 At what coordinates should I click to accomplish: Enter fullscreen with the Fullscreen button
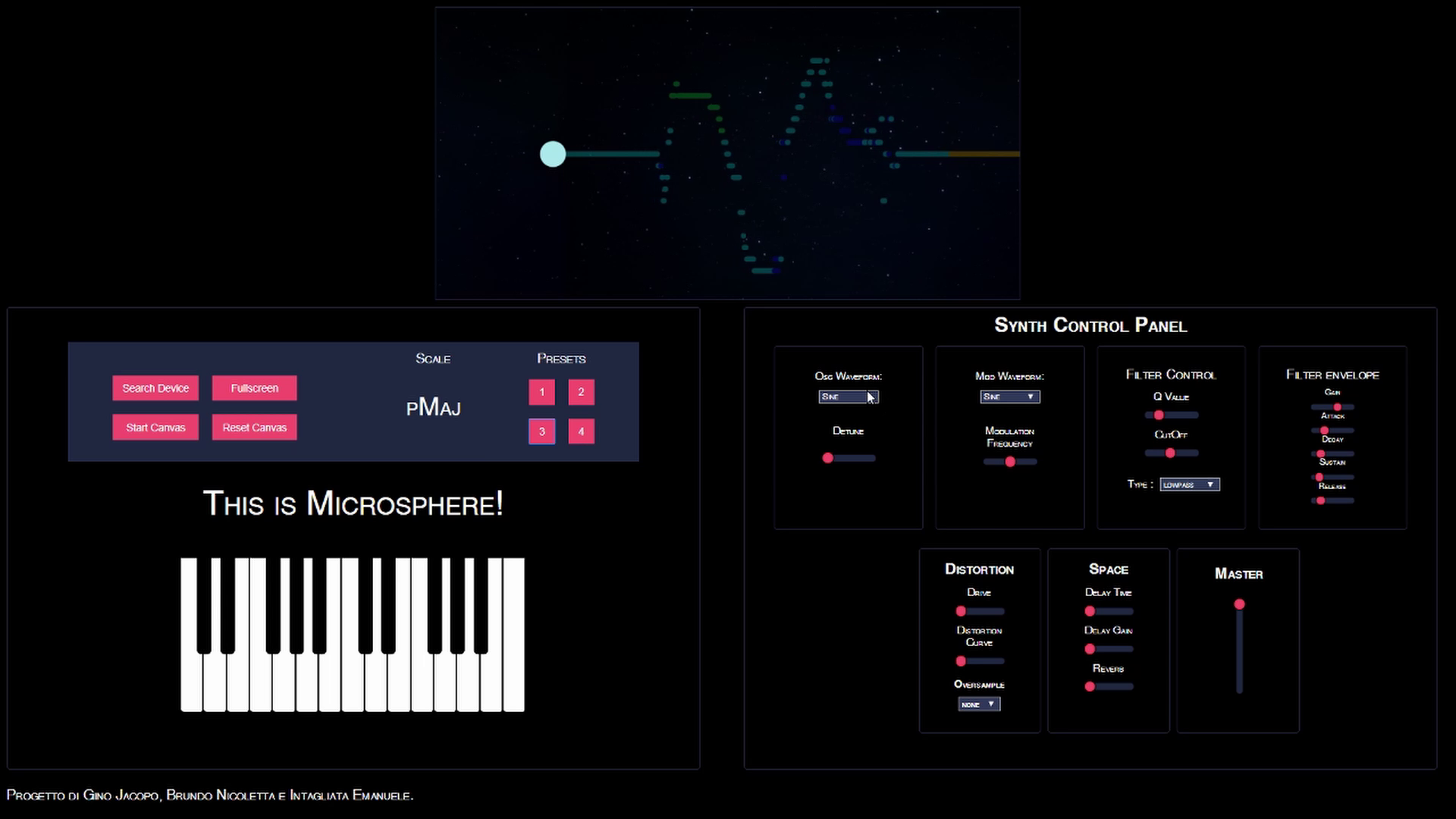click(x=254, y=388)
